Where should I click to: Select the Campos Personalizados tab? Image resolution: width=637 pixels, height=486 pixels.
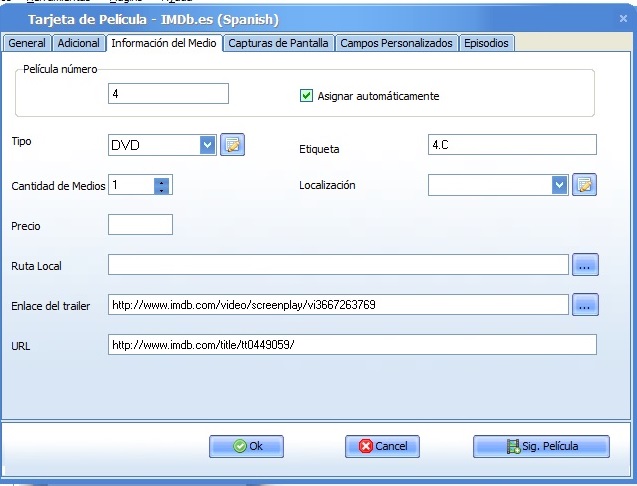397,43
